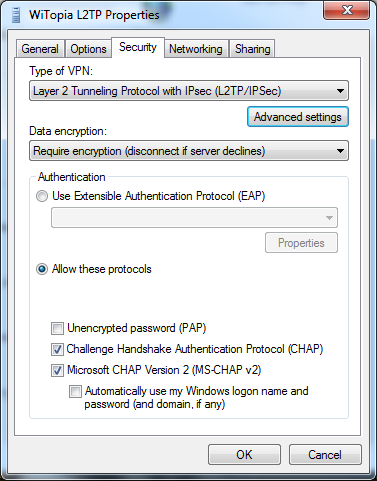The height and width of the screenshot is (481, 377).
Task: Click the Cancel button
Action: [x=325, y=454]
